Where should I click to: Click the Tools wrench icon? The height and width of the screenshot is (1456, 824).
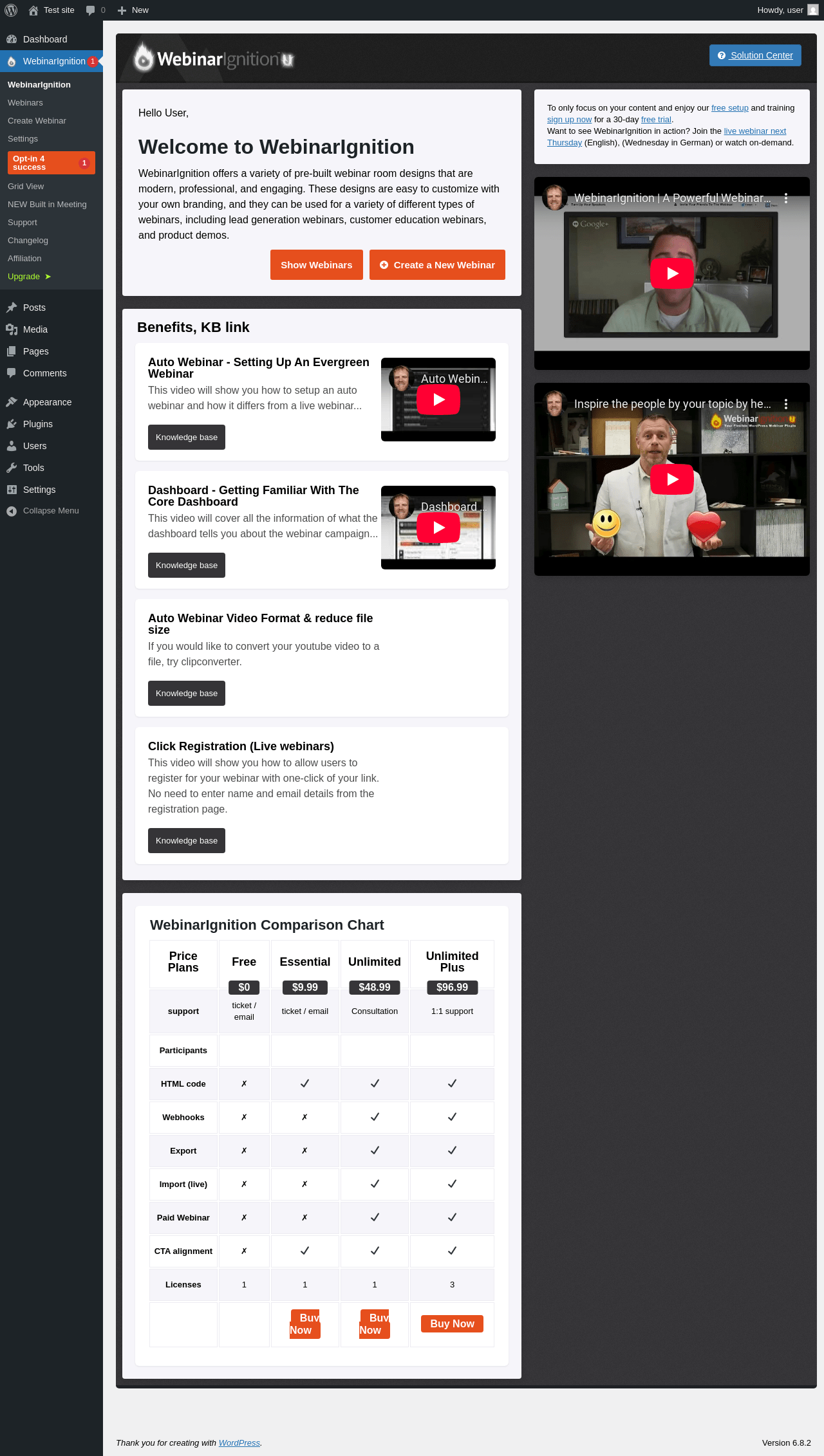tap(12, 468)
